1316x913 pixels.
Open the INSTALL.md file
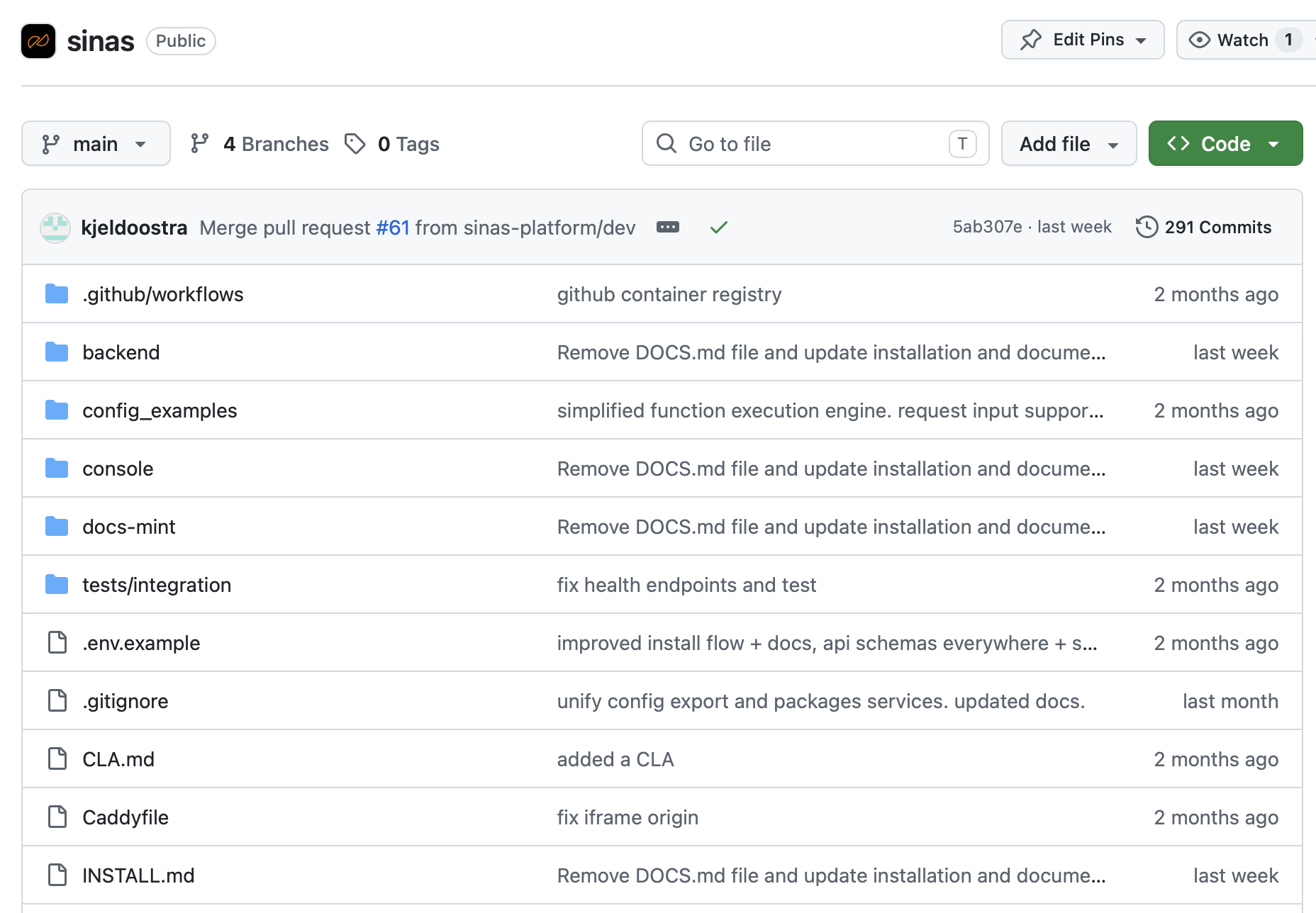138,875
